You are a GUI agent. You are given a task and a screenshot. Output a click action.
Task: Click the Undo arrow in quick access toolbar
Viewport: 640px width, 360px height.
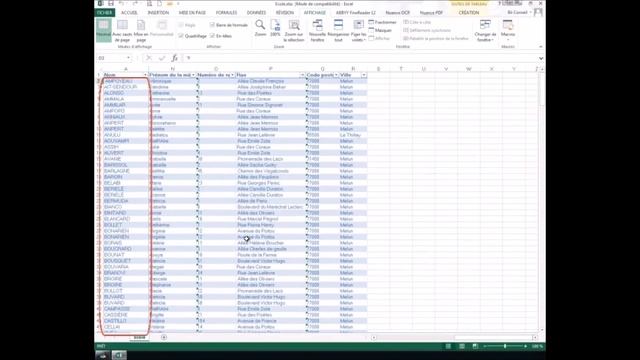122,4
